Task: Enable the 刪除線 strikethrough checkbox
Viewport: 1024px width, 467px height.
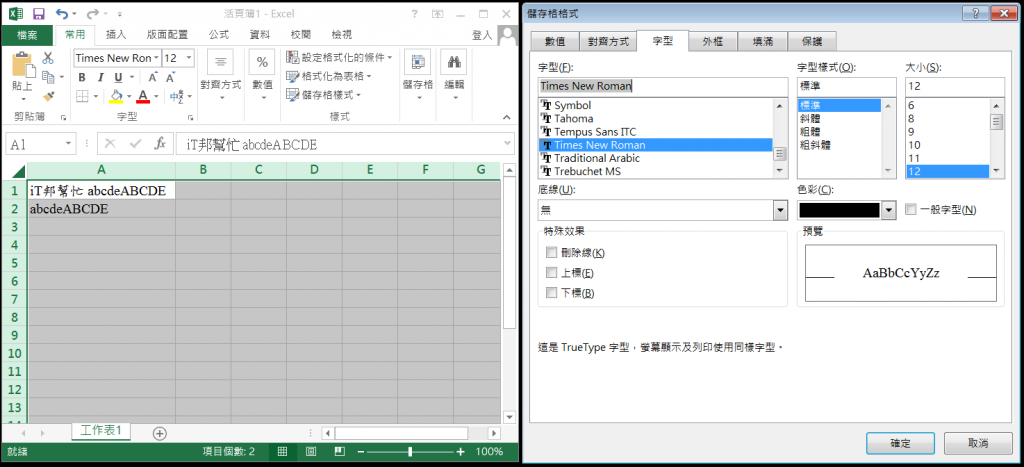Action: pyautogui.click(x=552, y=253)
